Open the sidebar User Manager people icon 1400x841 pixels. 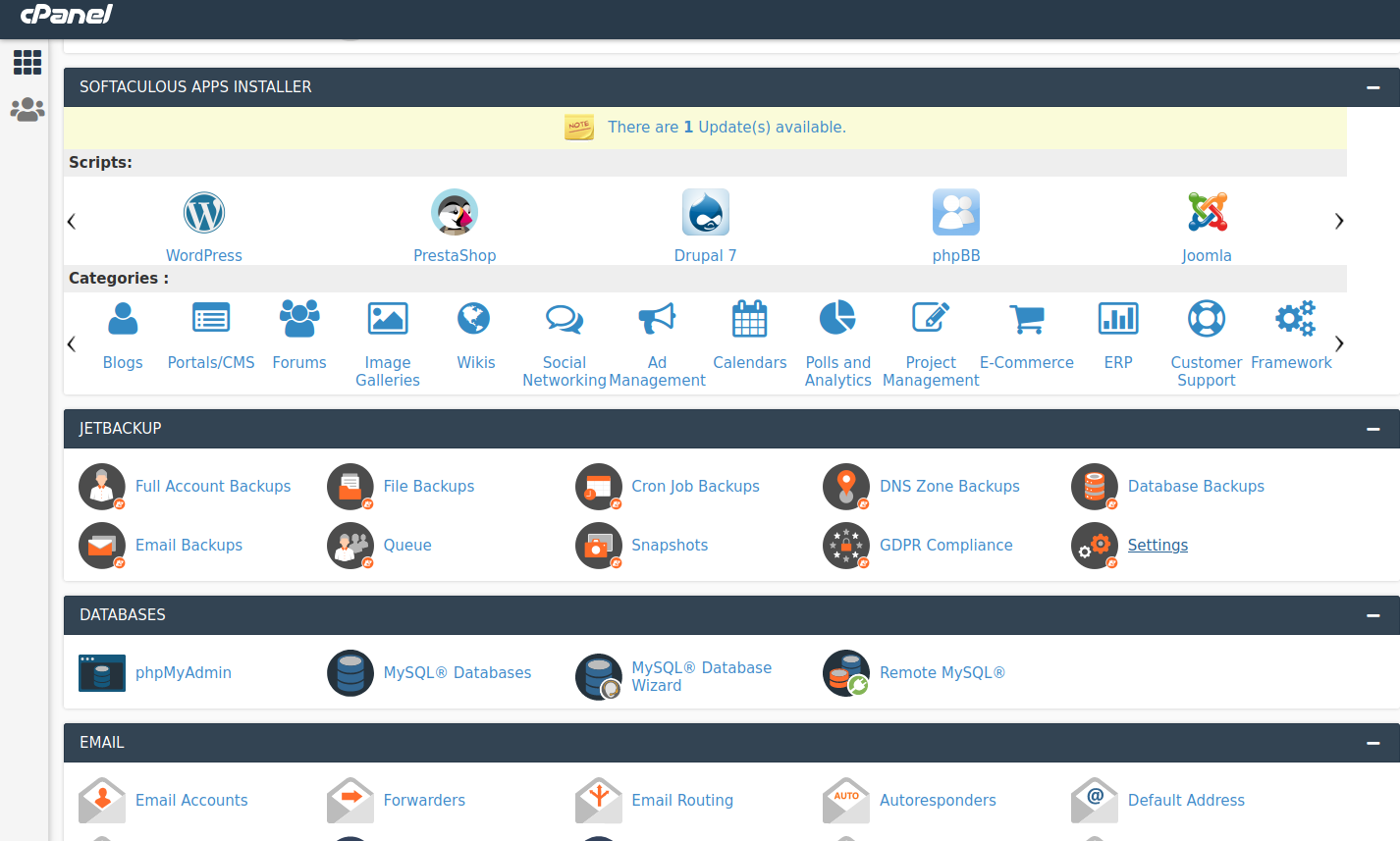(x=27, y=109)
